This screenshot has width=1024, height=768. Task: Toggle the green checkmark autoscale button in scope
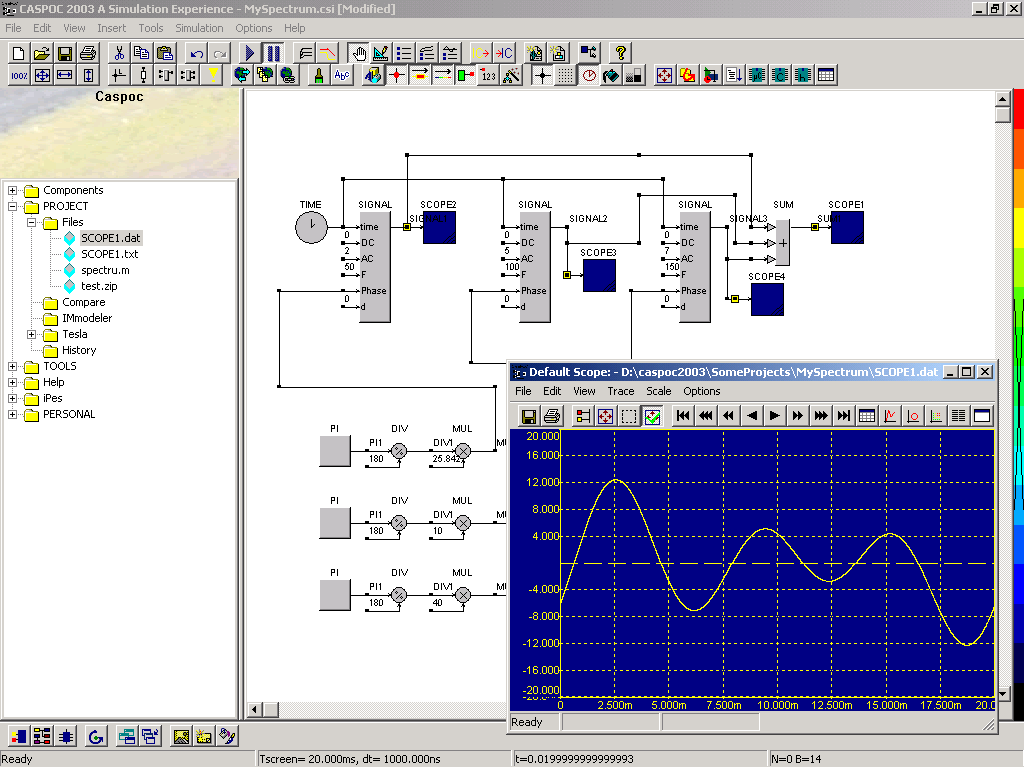(652, 416)
